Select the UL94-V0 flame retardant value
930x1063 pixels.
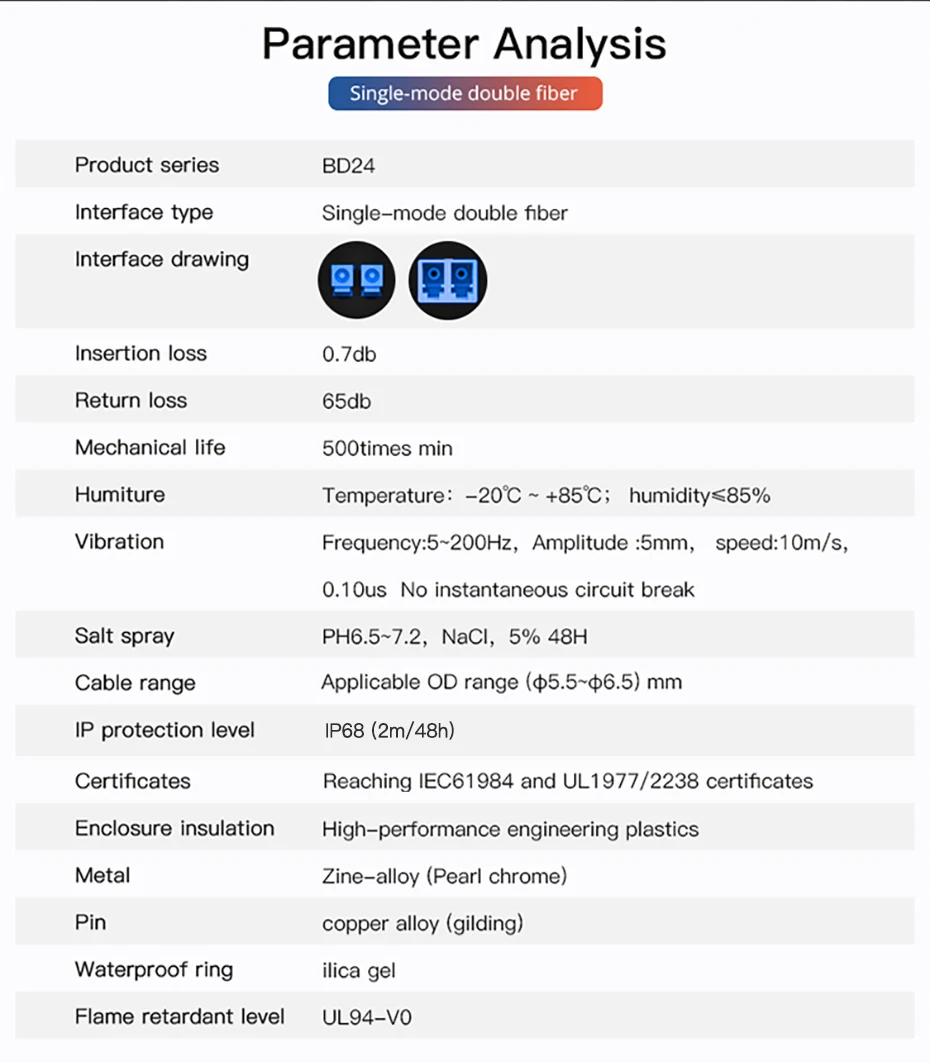click(x=367, y=1018)
